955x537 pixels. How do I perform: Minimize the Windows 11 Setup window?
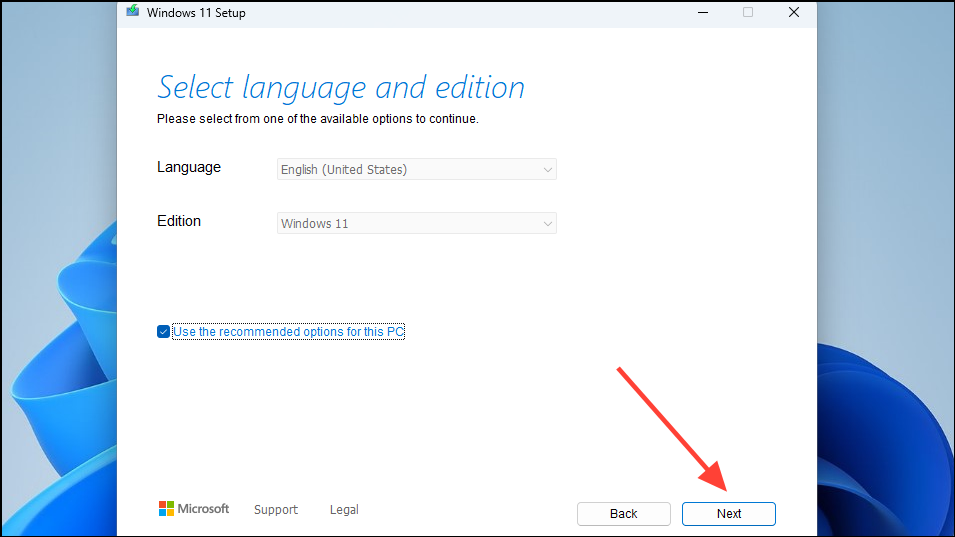click(x=703, y=12)
